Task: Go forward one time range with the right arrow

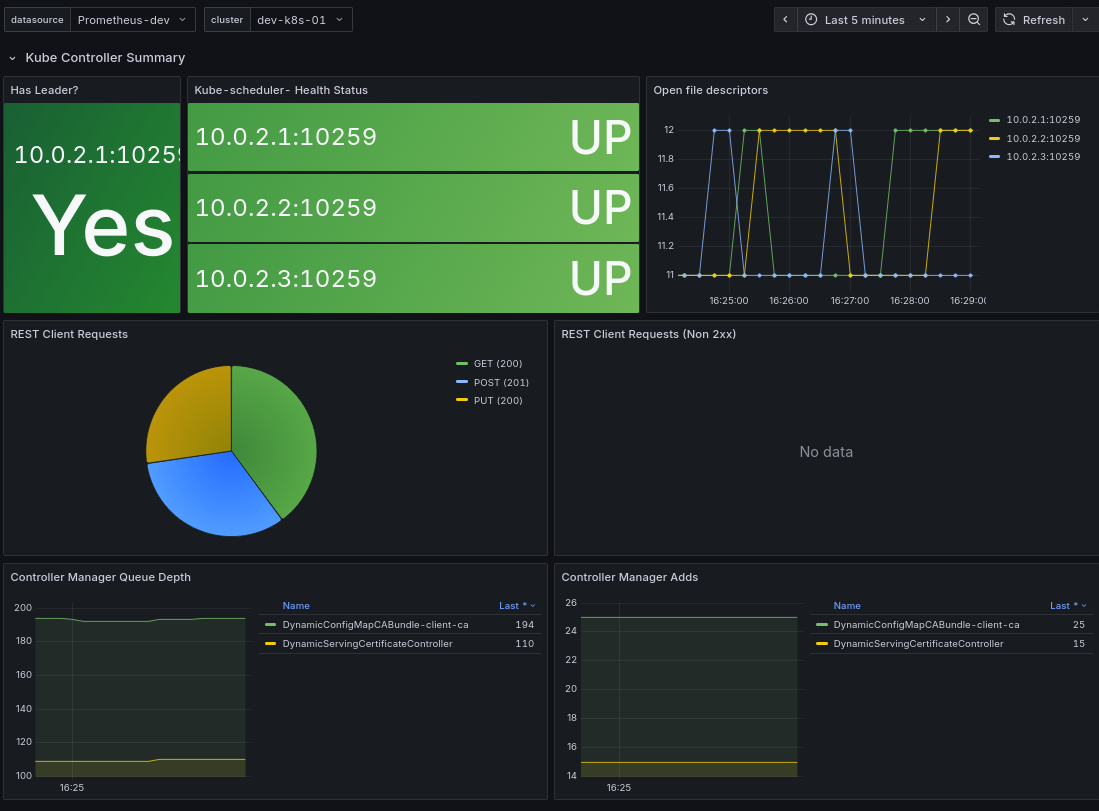Action: (948, 20)
